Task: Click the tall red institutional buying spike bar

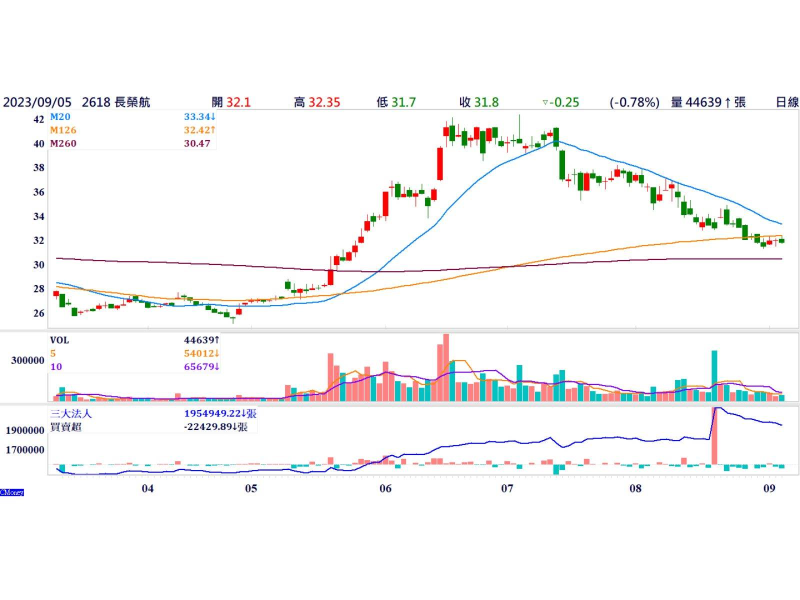Action: coord(715,436)
